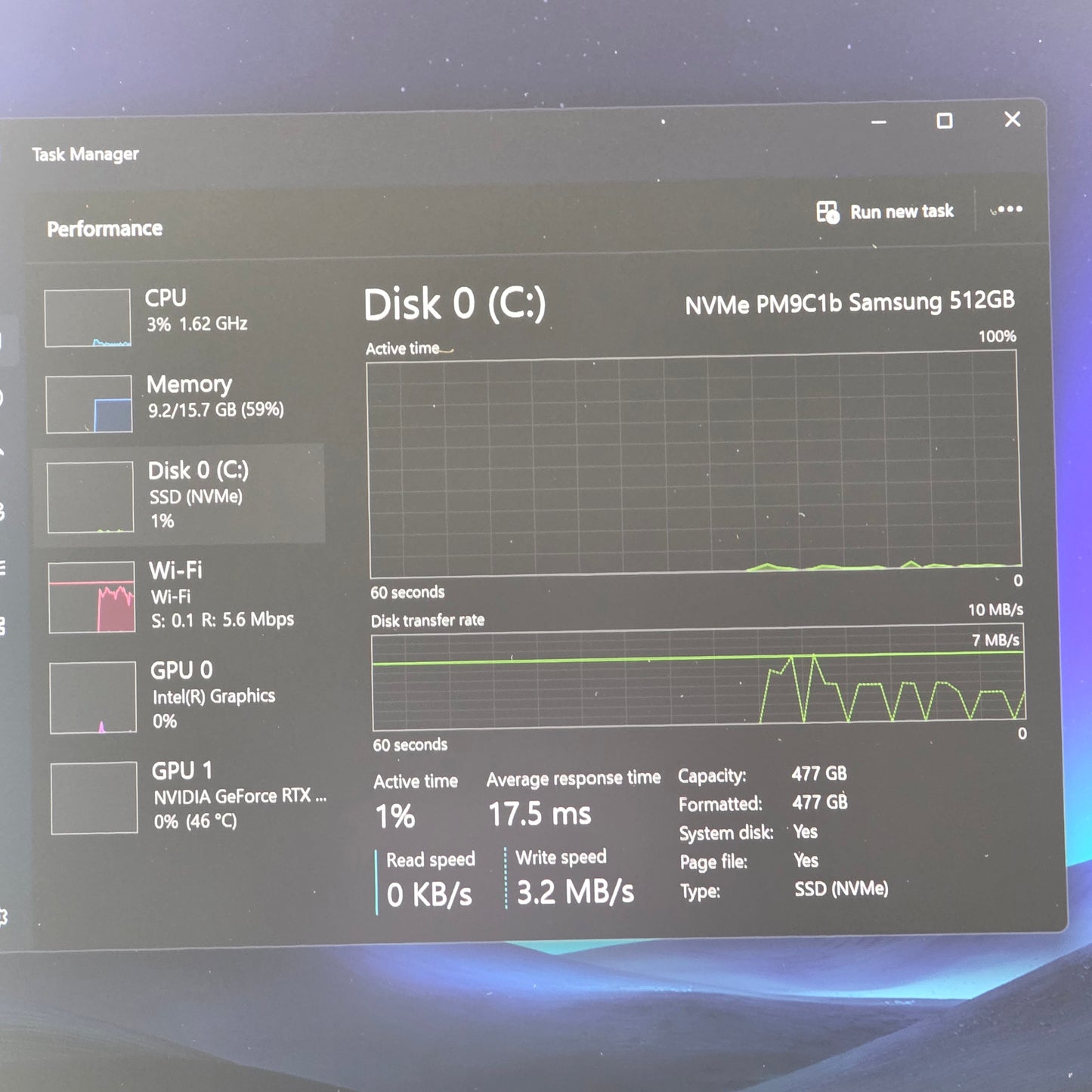Click the Type SSD (NVMe) value
1092x1092 pixels.
tap(841, 889)
